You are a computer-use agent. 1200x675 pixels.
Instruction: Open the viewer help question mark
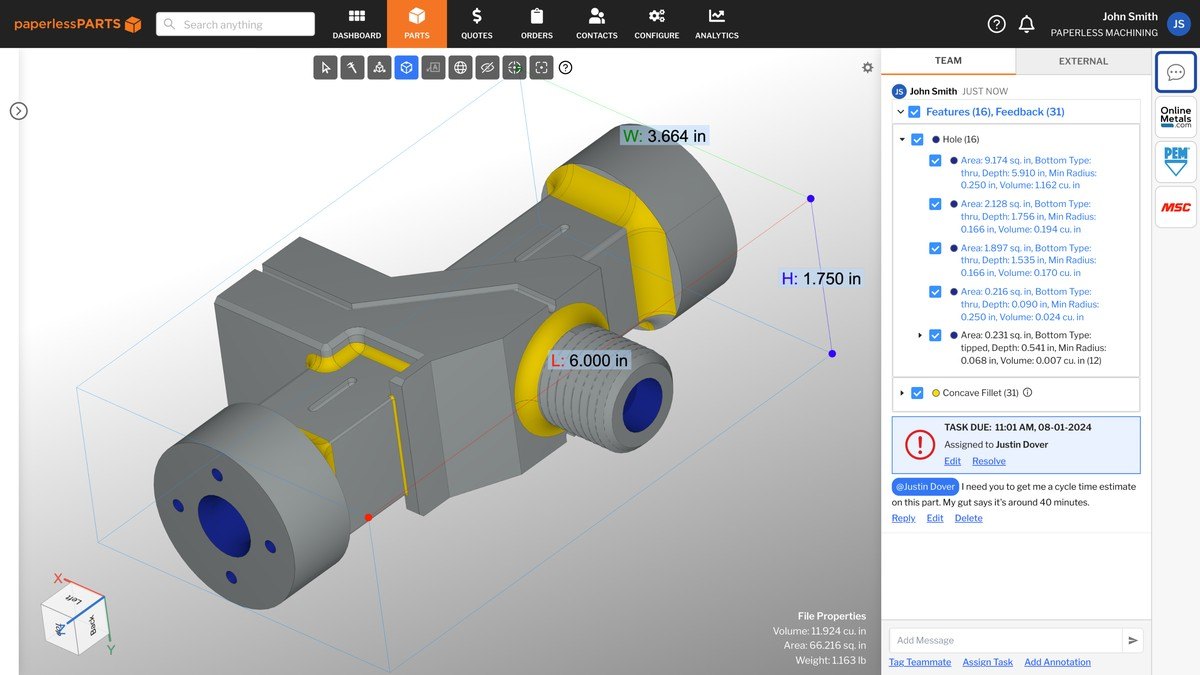click(x=566, y=67)
